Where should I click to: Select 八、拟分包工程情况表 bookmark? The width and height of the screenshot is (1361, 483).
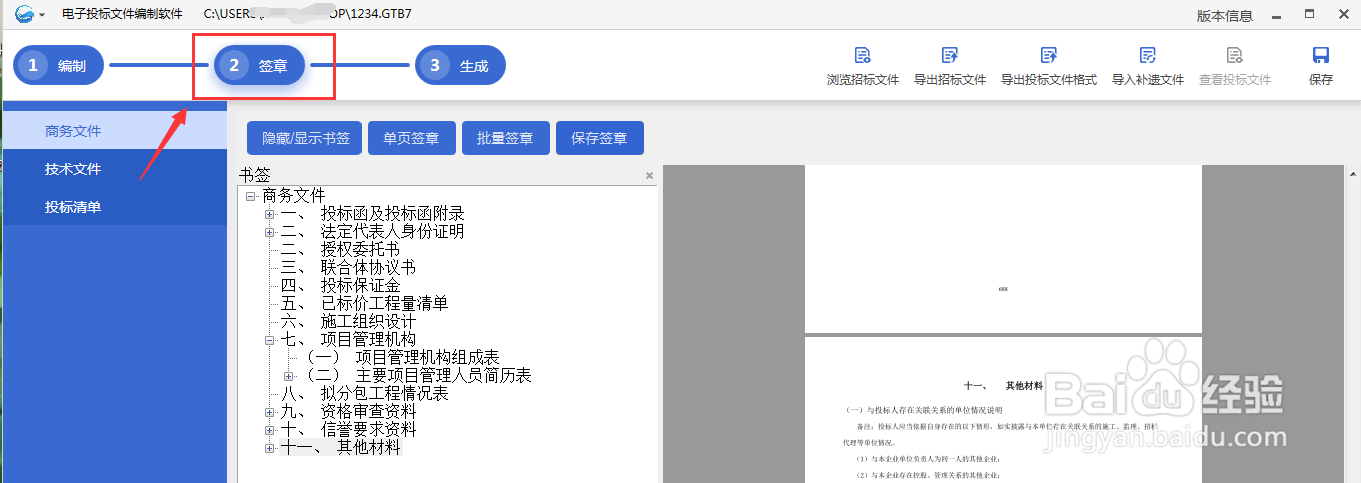coord(364,394)
